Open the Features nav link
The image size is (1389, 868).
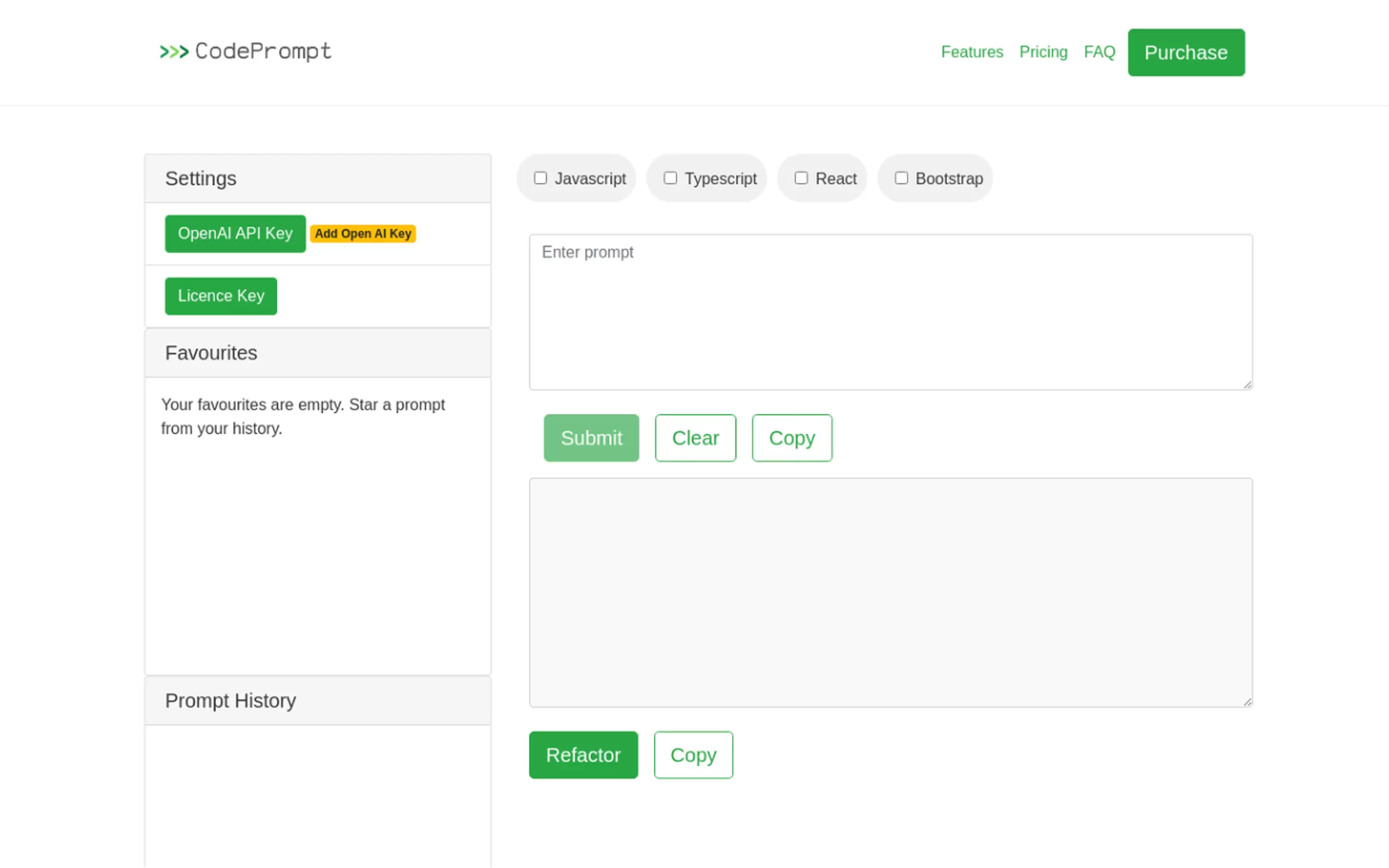tap(972, 52)
